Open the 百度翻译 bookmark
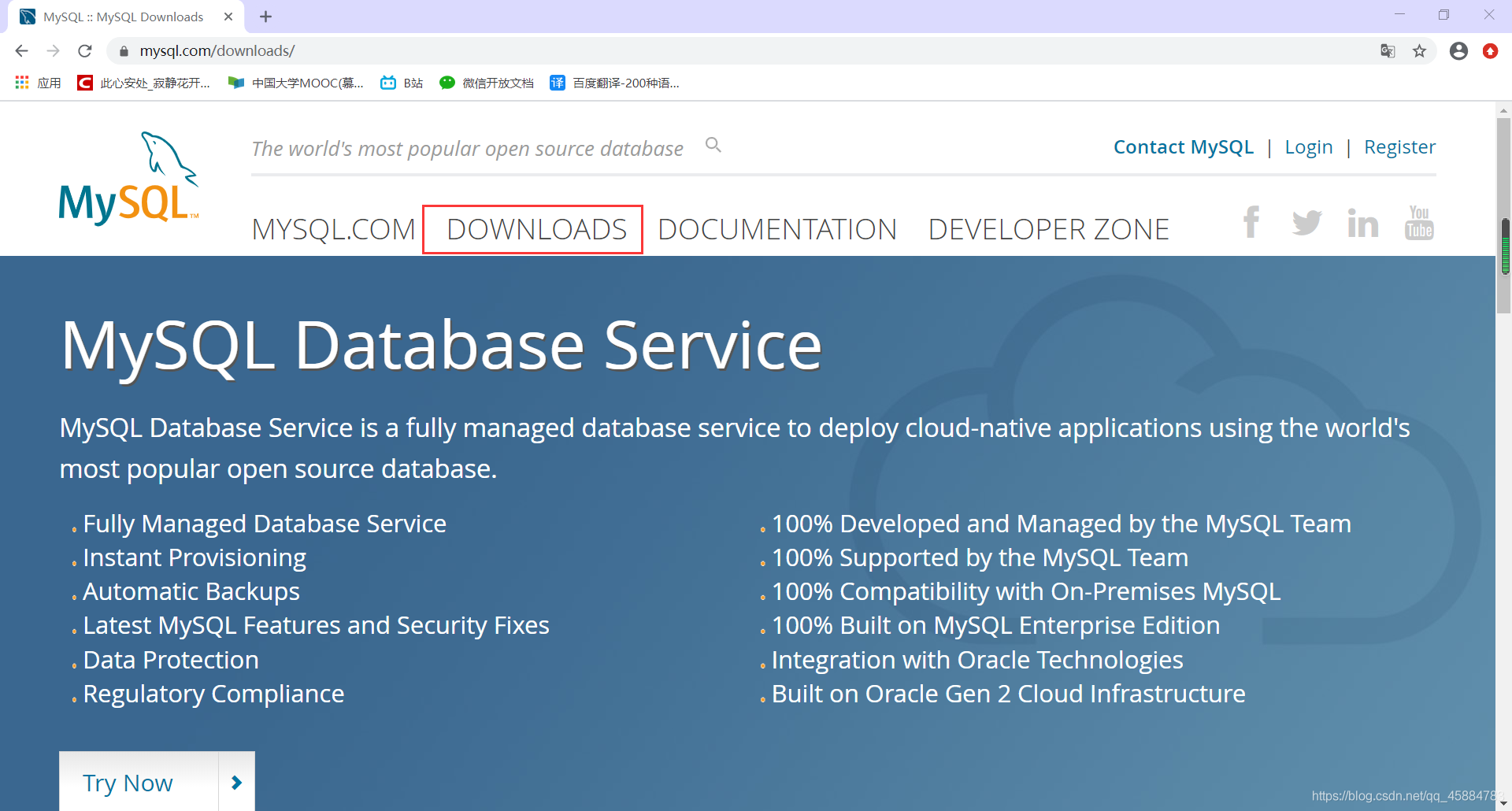 pyautogui.click(x=614, y=83)
